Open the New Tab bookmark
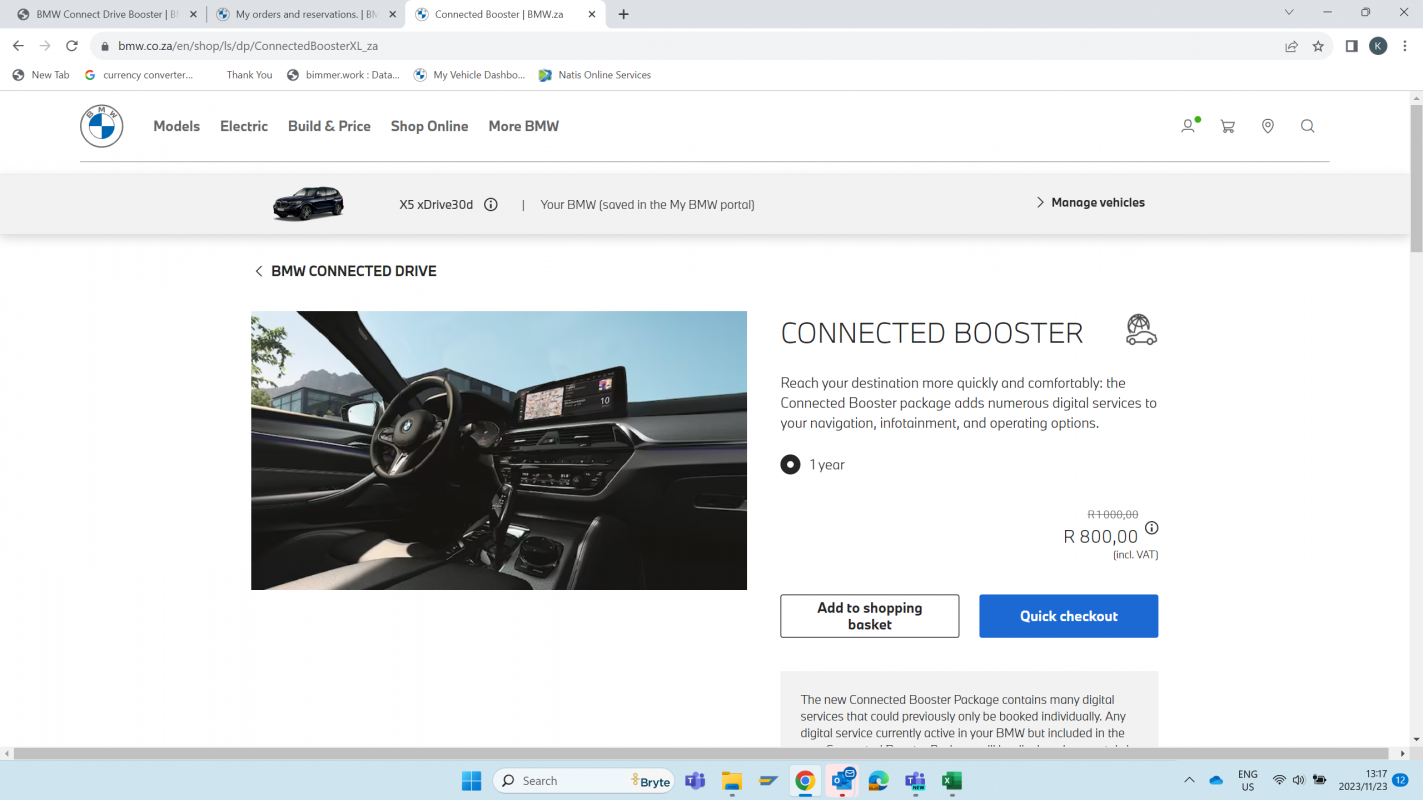This screenshot has height=800, width=1423. pyautogui.click(x=41, y=75)
